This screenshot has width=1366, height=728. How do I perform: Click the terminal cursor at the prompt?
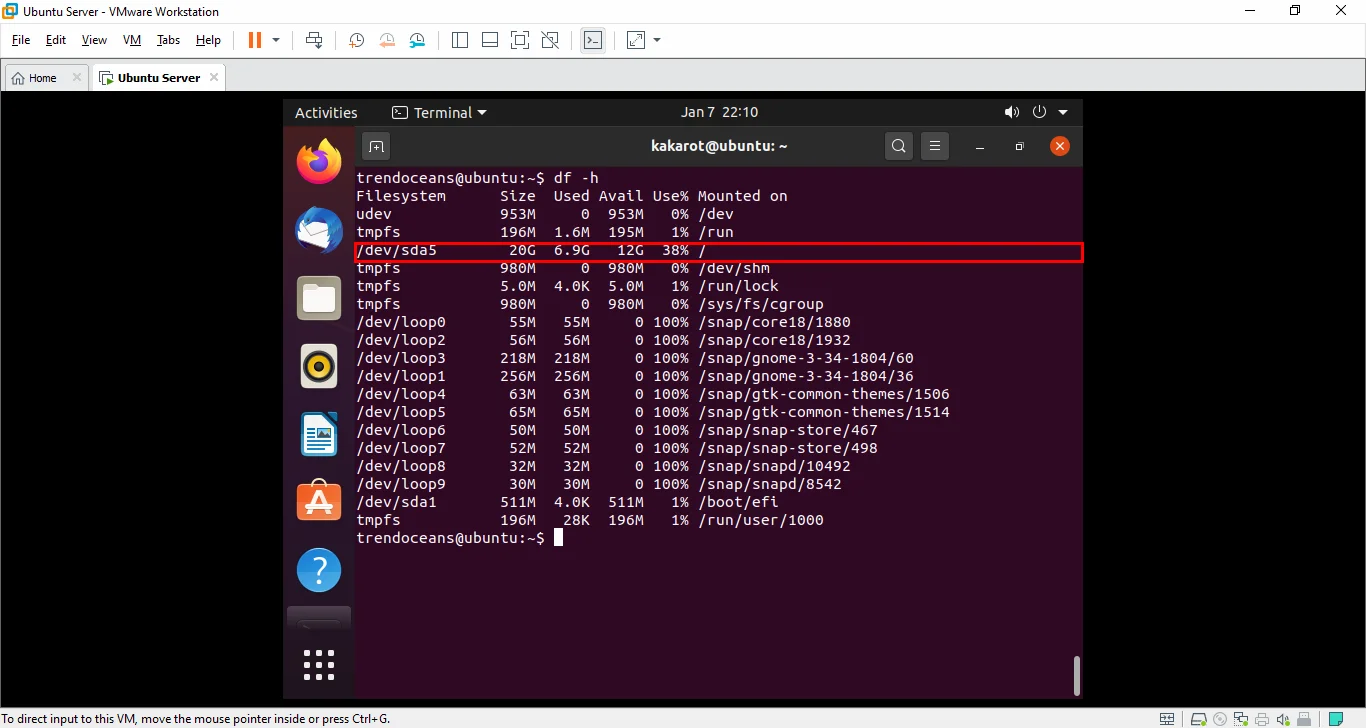[559, 538]
